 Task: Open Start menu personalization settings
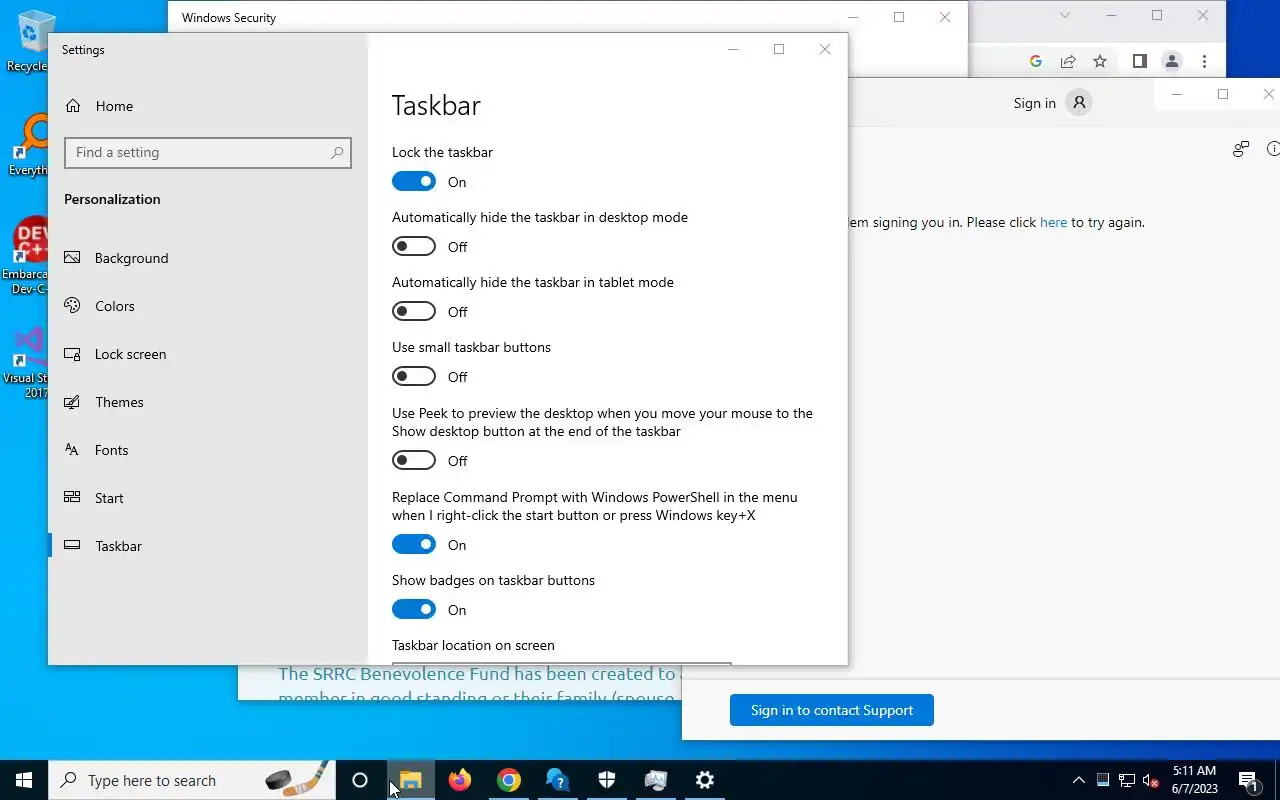(208, 498)
